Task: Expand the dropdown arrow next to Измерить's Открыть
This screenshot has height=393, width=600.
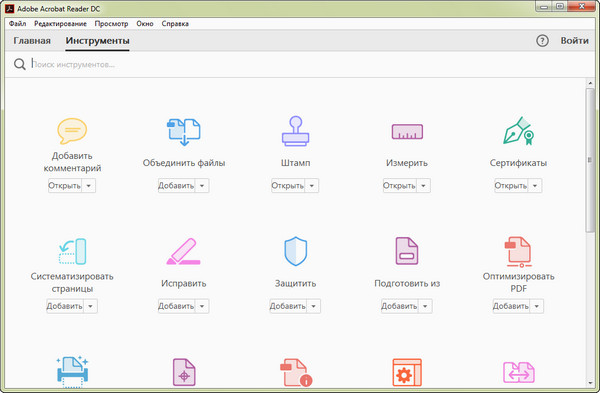Action: point(423,186)
